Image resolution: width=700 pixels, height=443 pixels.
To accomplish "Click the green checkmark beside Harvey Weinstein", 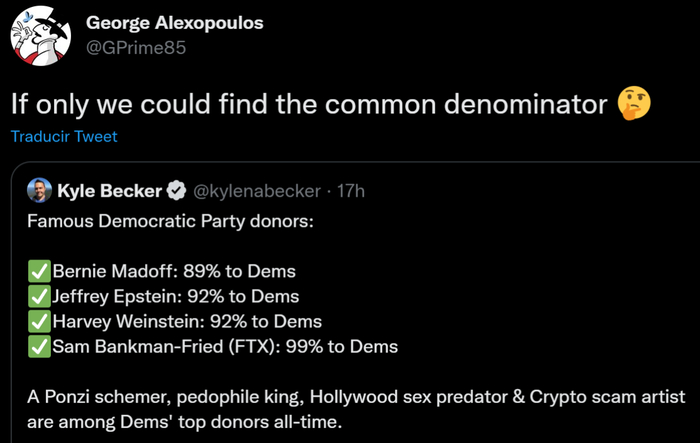I will coord(39,321).
